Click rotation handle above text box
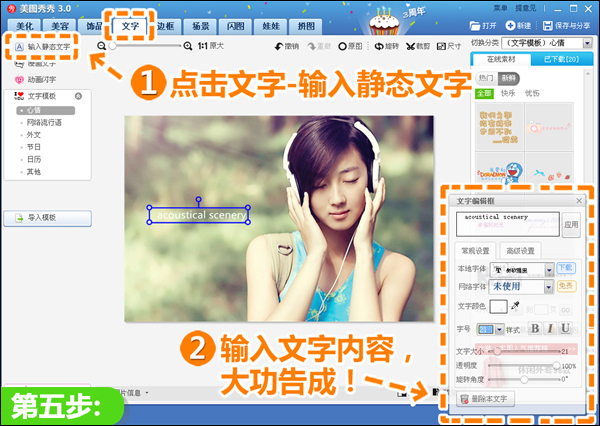Image resolution: width=600 pixels, height=426 pixels. click(x=198, y=199)
